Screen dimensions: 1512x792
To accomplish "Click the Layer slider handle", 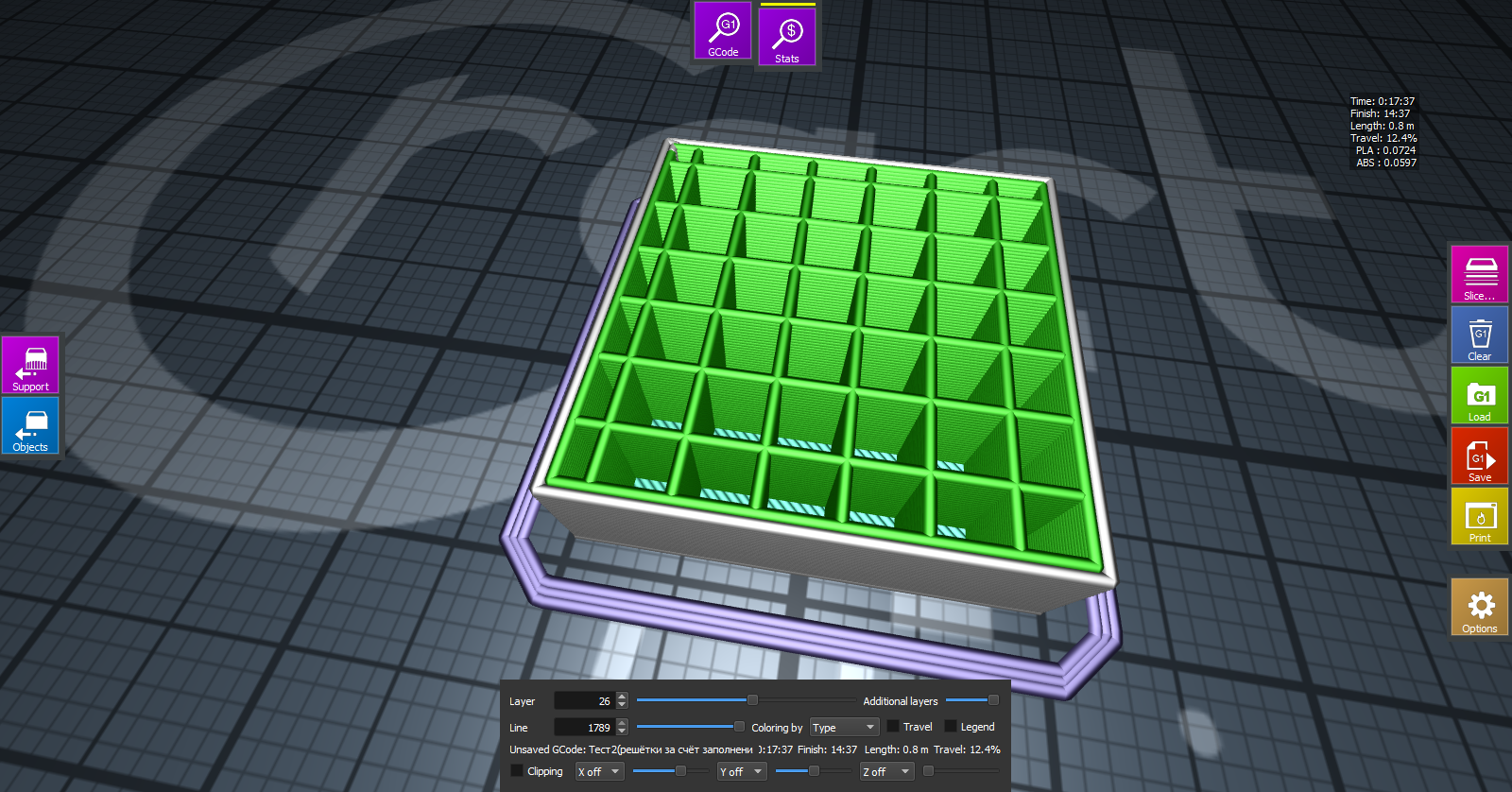I will (x=752, y=700).
